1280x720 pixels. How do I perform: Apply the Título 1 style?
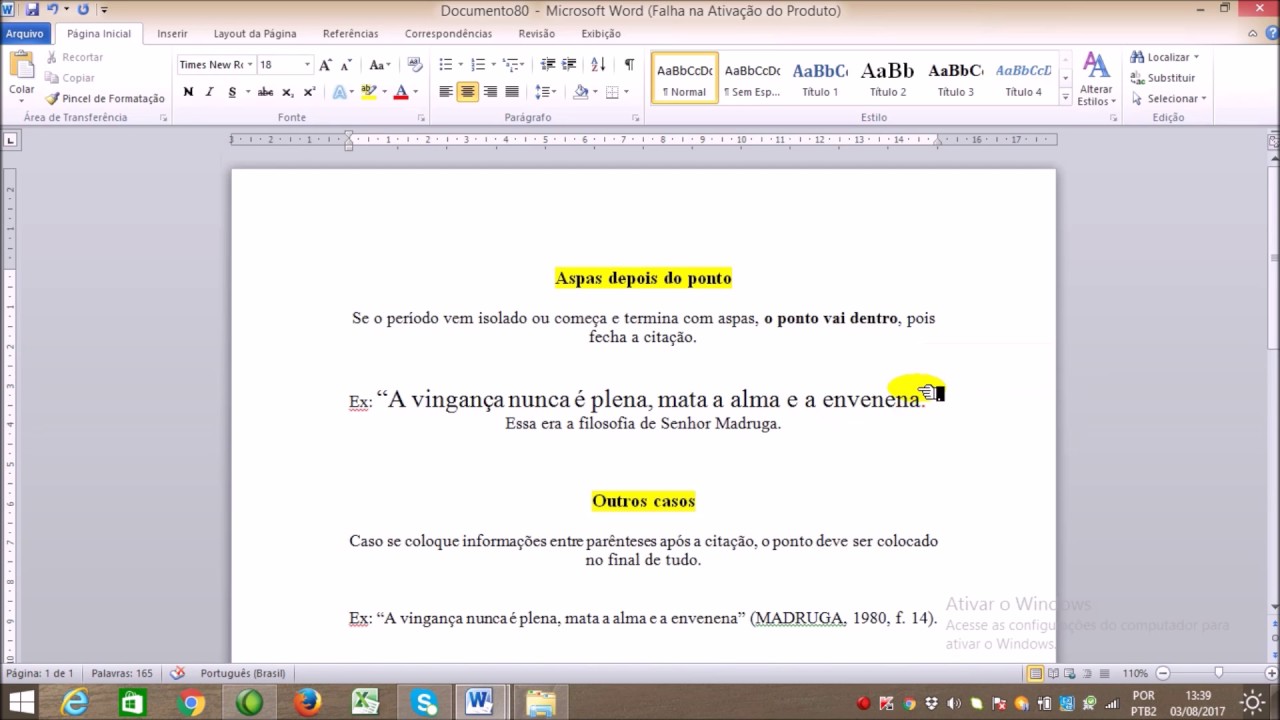(820, 79)
